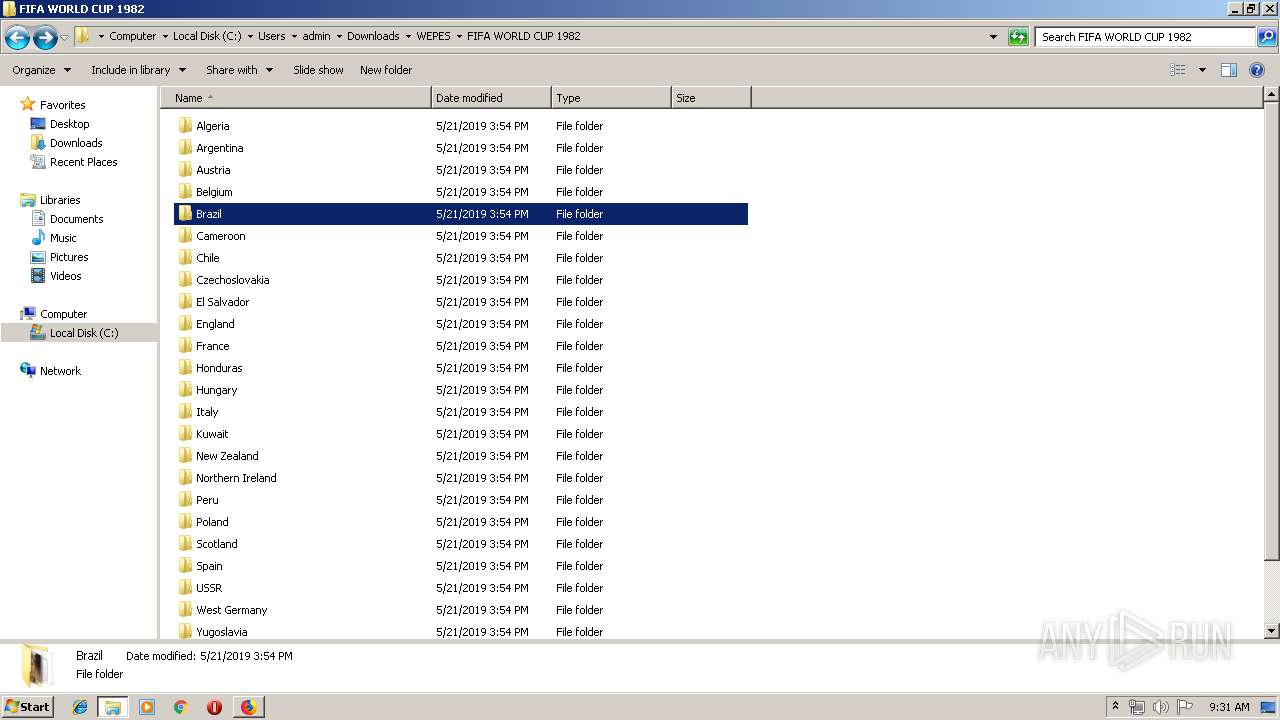Sort by the Name column header
Image resolution: width=1280 pixels, height=720 pixels.
coord(296,98)
